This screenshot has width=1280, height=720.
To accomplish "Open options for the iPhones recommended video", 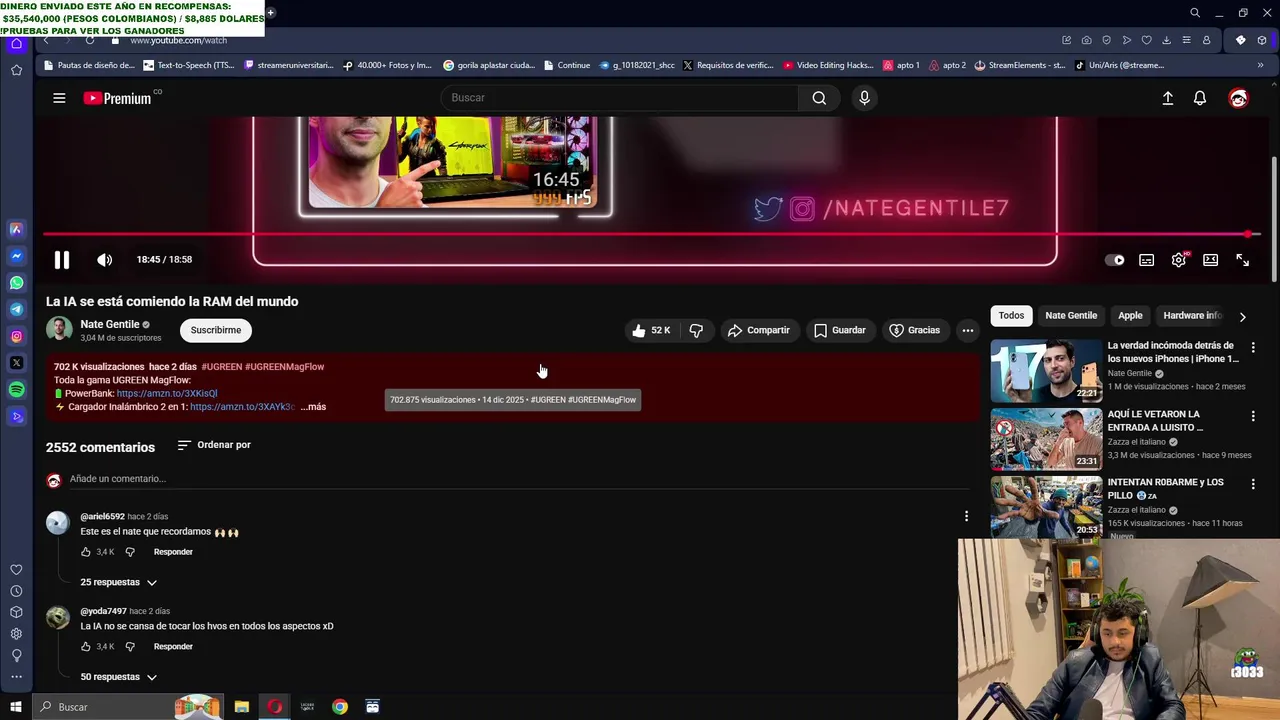I will [1253, 348].
